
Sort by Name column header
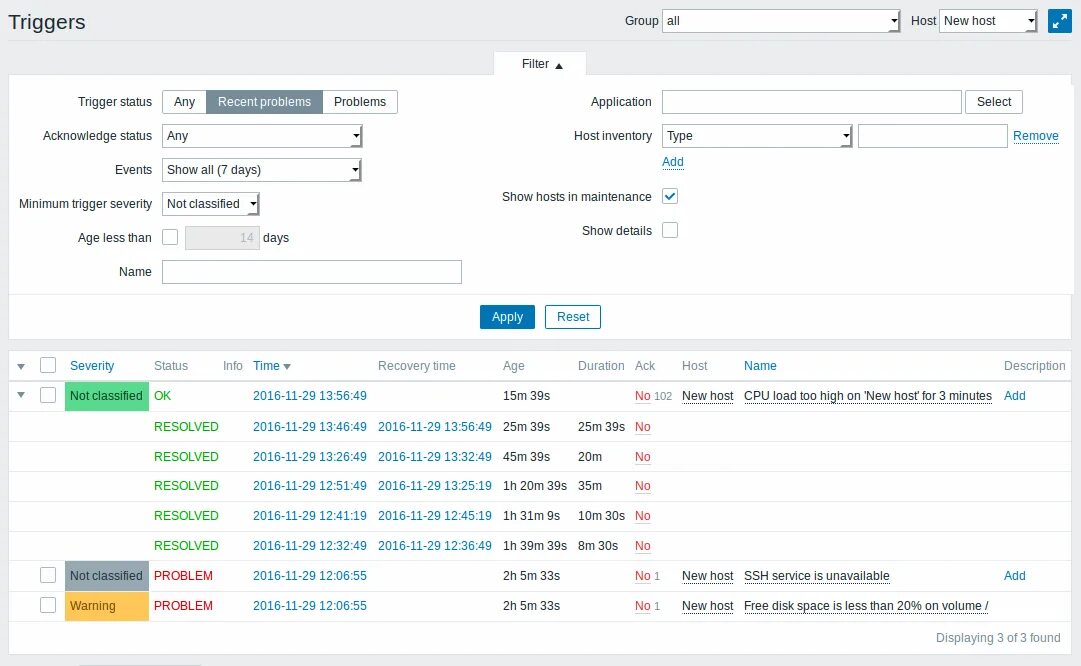[760, 366]
